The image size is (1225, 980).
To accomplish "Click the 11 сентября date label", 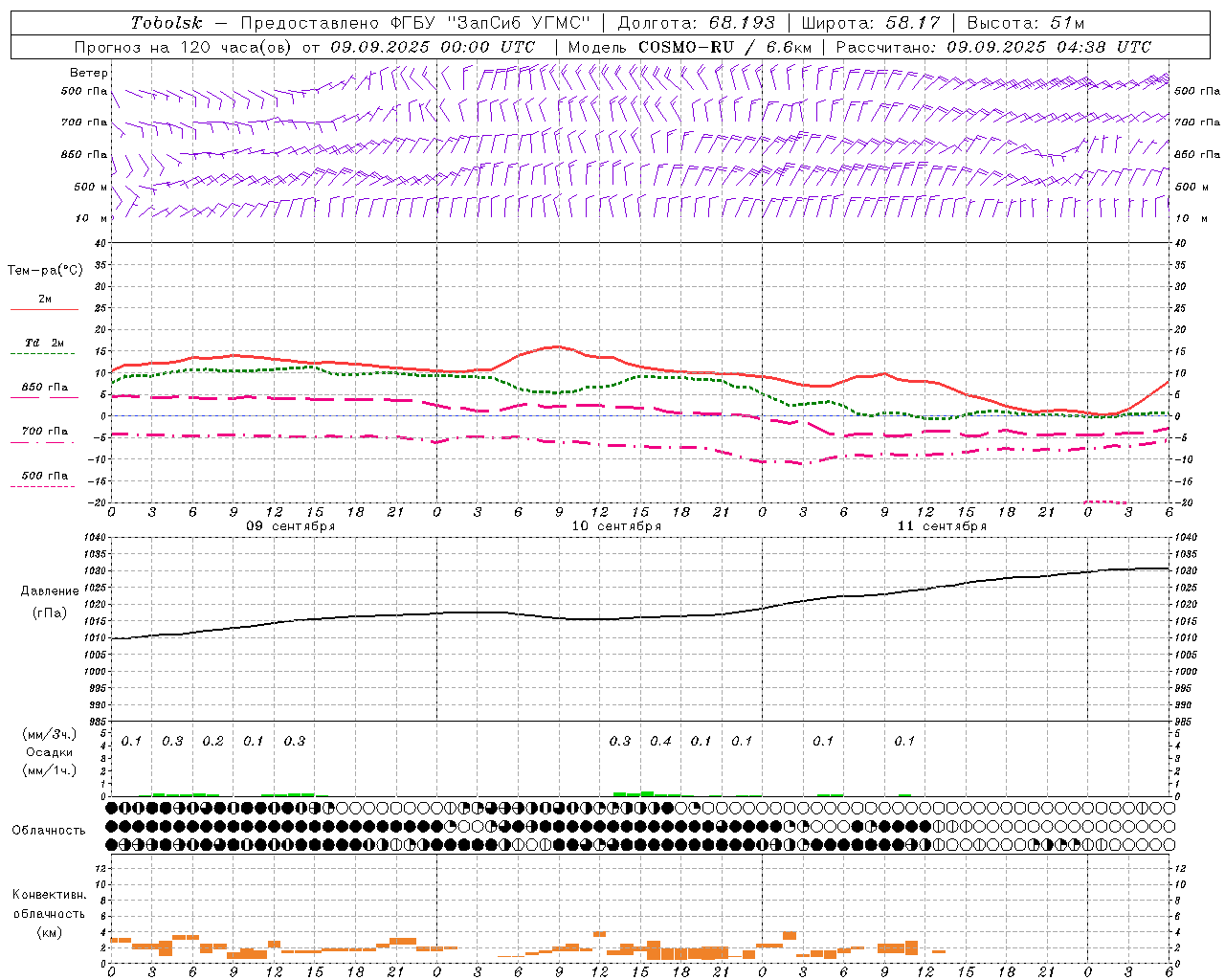I will pos(942,526).
